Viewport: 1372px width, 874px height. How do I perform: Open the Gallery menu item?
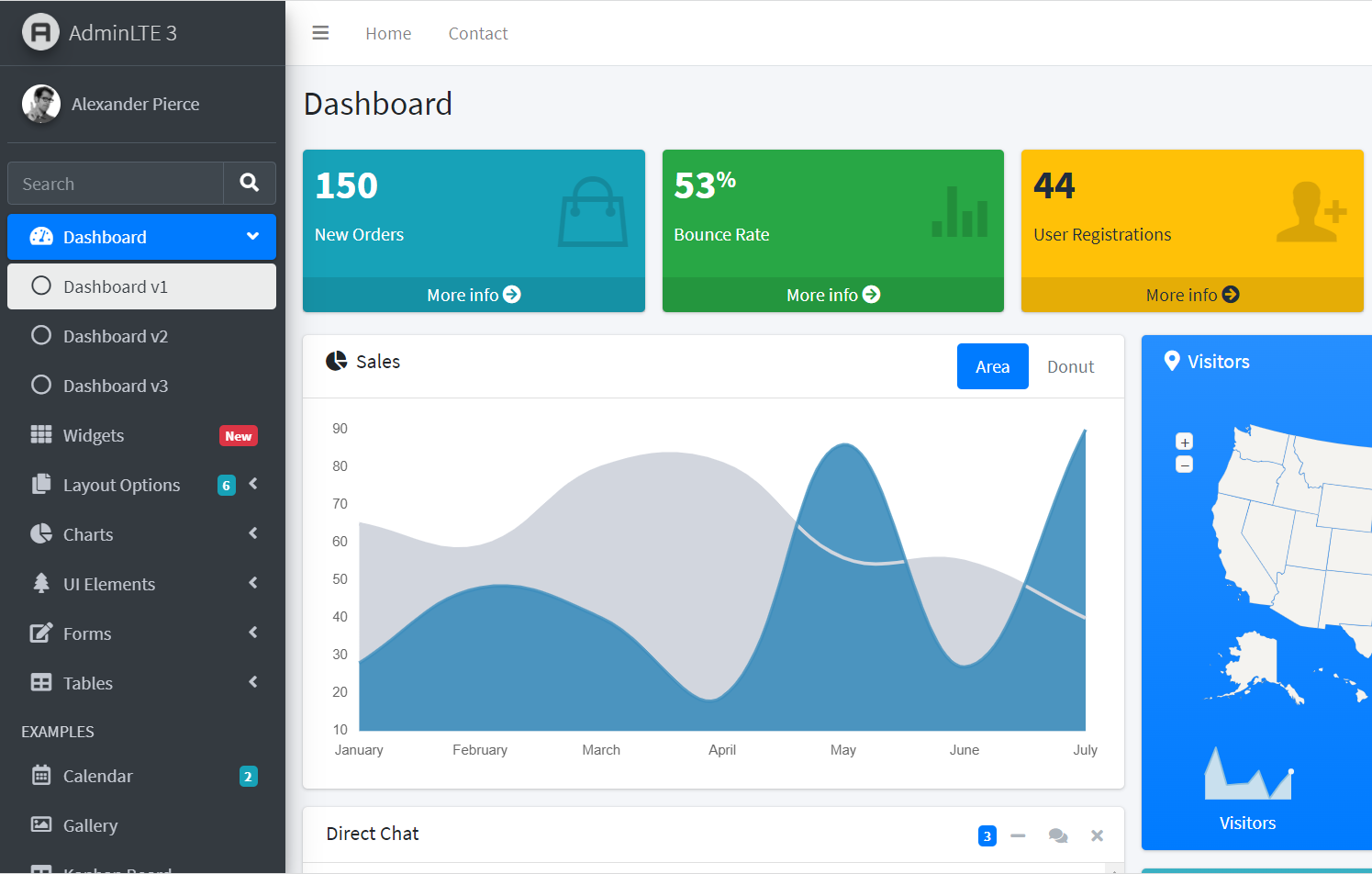(141, 825)
